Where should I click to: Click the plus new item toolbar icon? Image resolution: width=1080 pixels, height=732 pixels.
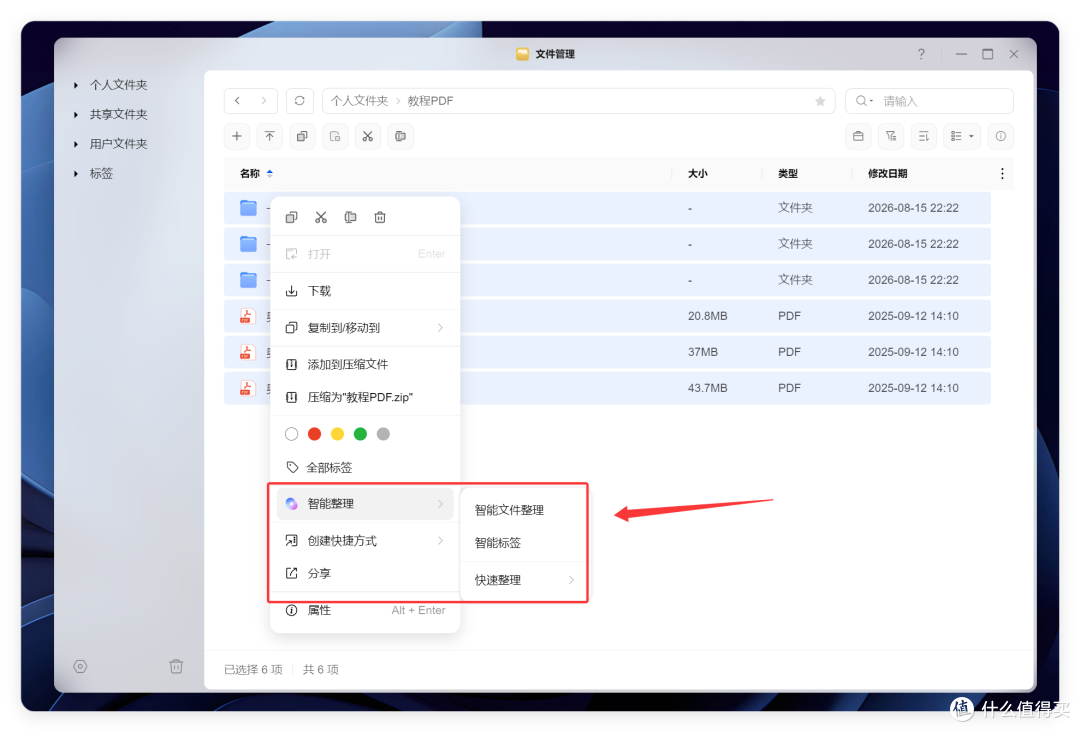click(237, 136)
